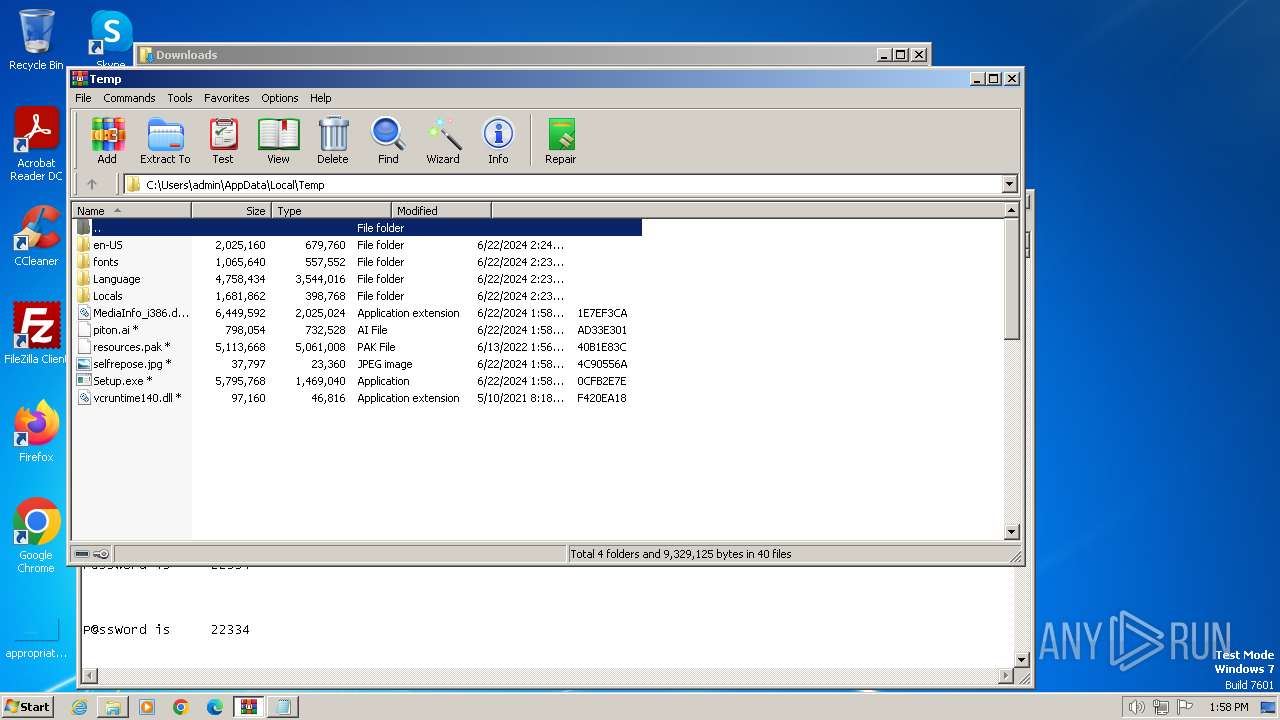Click the file list scroll up arrow

click(x=1011, y=210)
